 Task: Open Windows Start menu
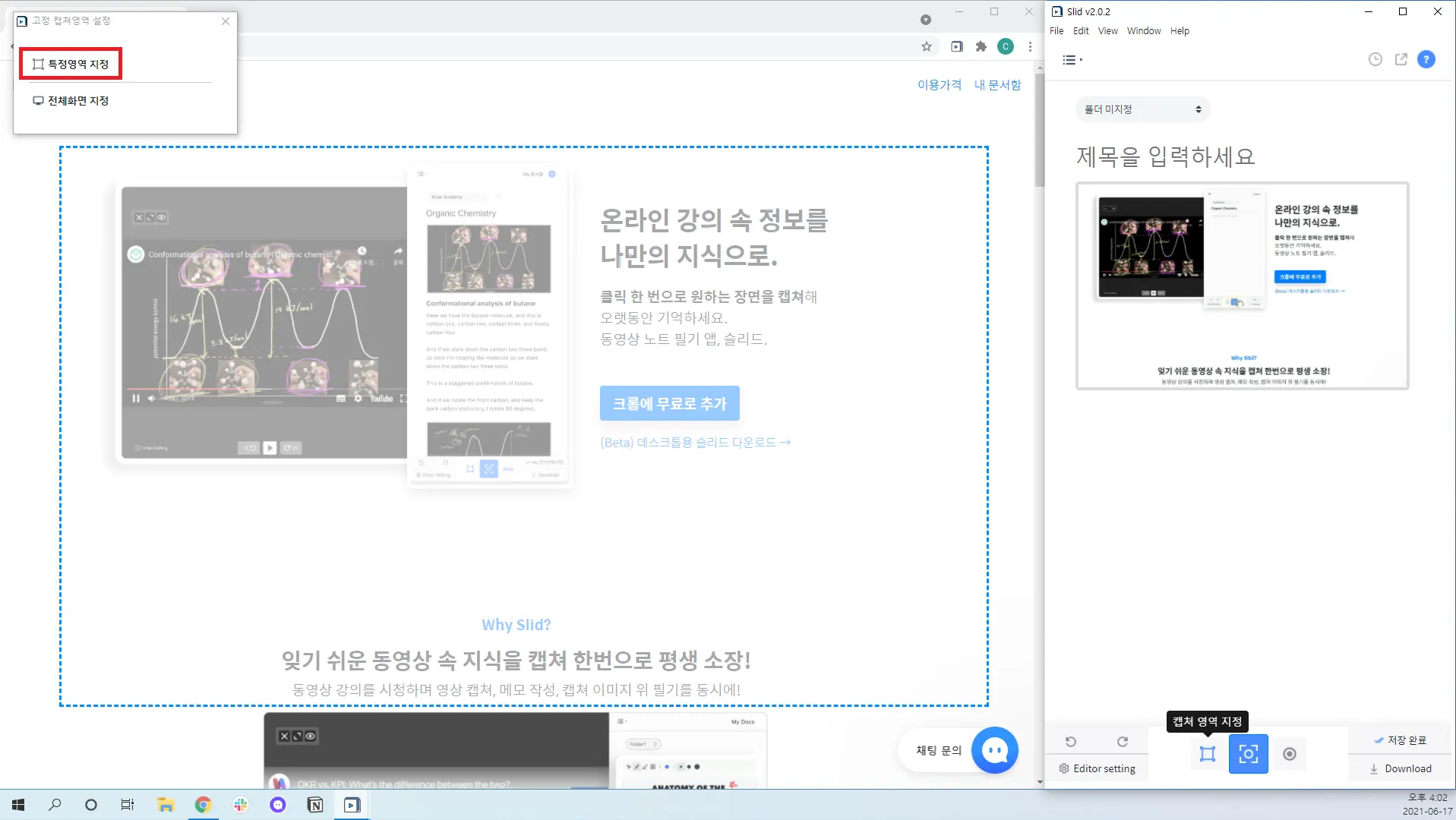18,805
